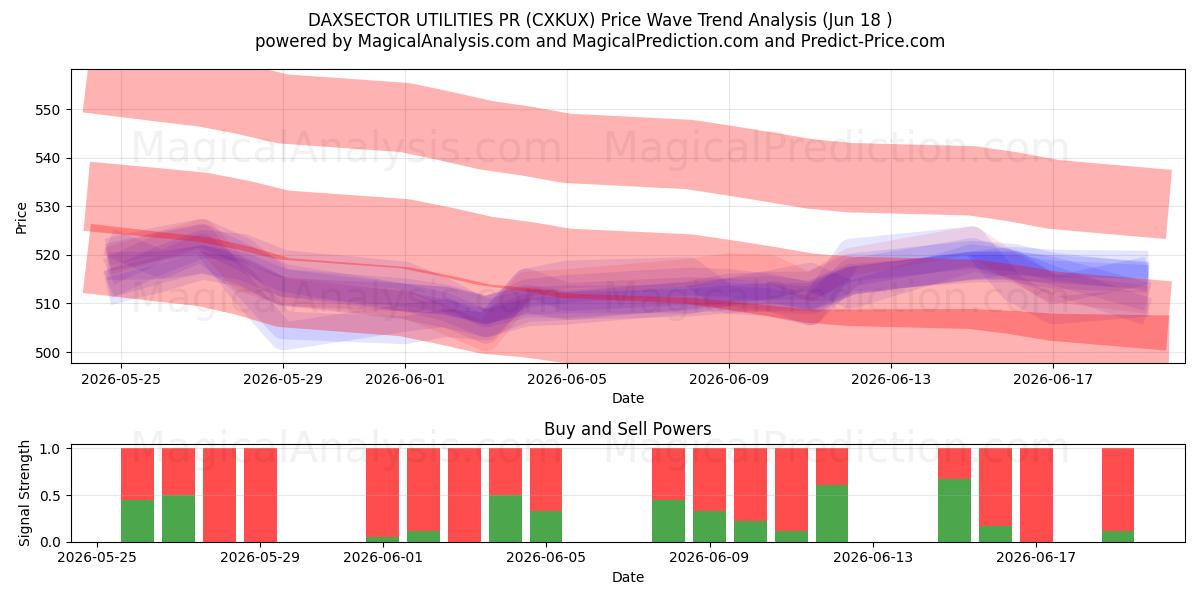This screenshot has width=1200, height=600.
Task: Click 2026-06-05 on the signal chart date axis
Action: click(546, 558)
